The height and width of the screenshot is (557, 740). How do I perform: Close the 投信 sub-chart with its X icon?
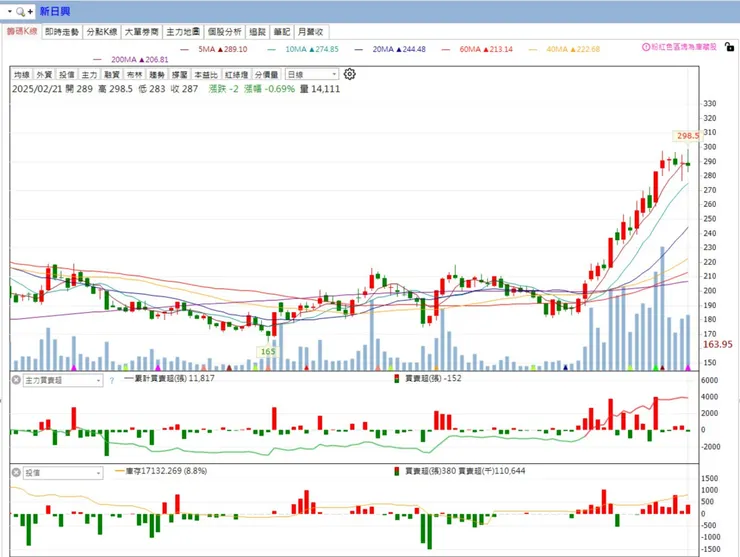[x=16, y=473]
